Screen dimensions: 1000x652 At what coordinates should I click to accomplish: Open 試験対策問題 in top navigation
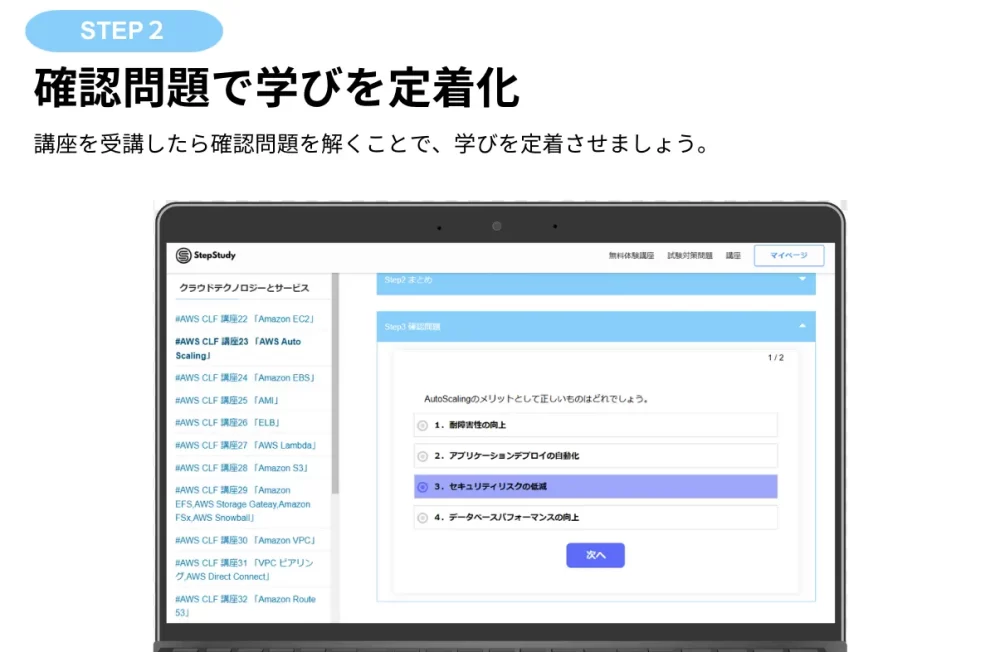click(690, 256)
